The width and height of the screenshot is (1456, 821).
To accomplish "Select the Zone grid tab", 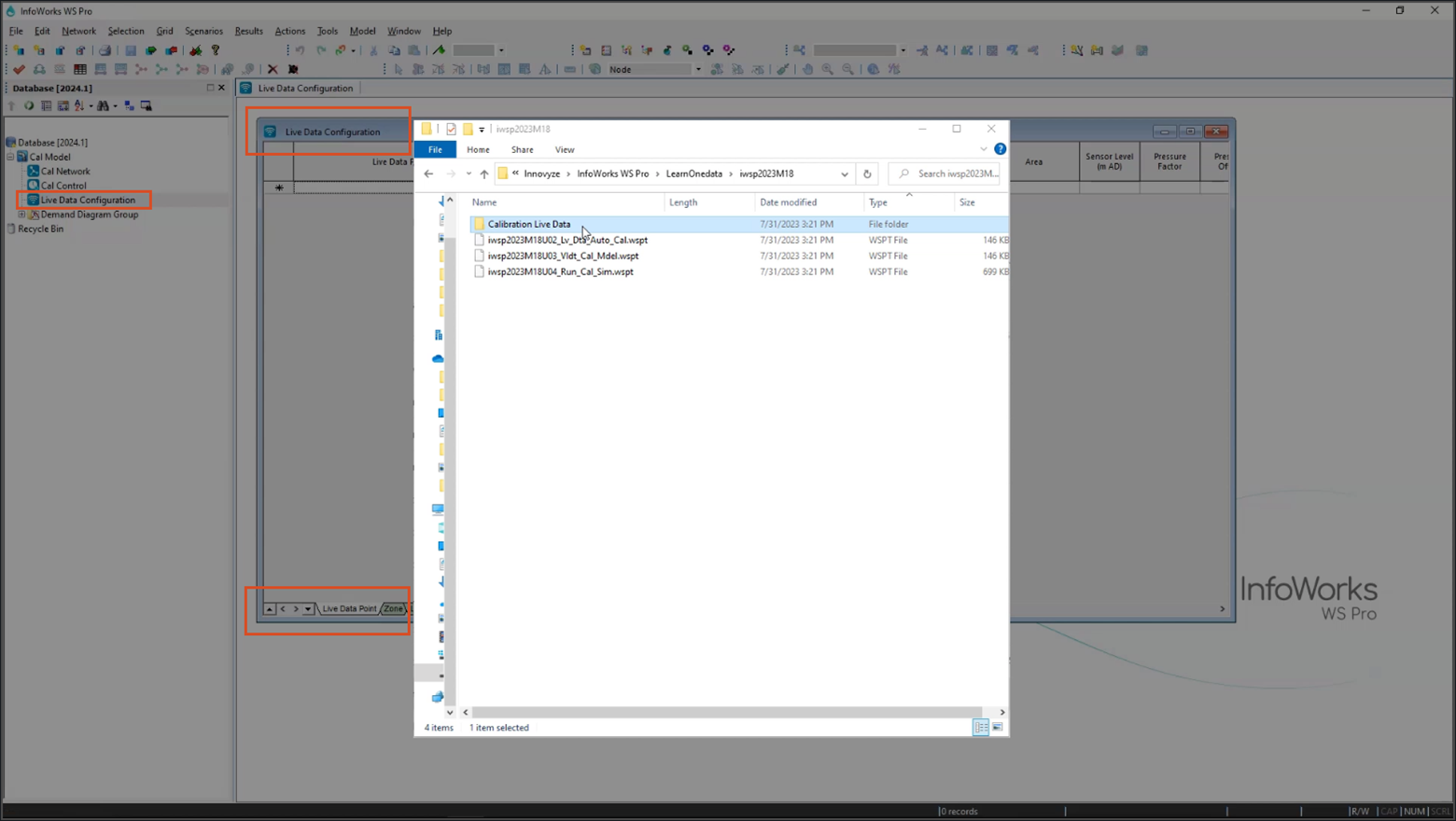I will [393, 608].
